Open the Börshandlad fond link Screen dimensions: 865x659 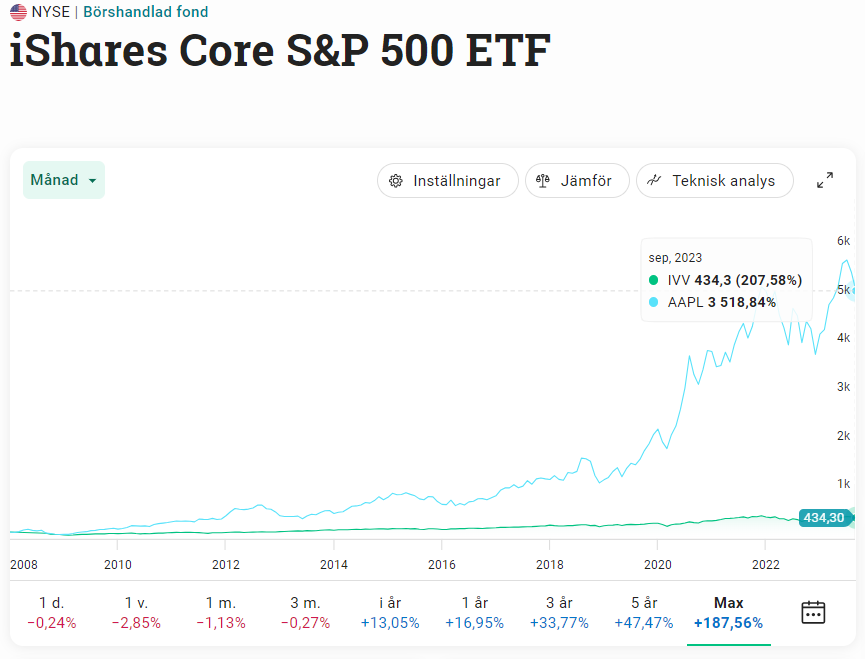pos(145,12)
